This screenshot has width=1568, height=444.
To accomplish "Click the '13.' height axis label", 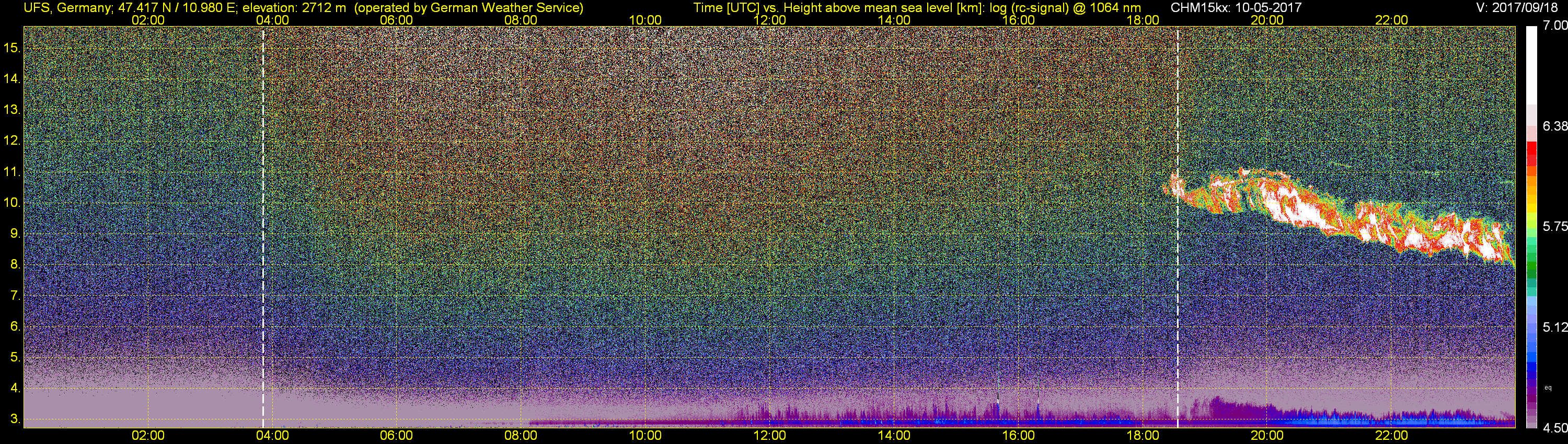I will (11, 110).
